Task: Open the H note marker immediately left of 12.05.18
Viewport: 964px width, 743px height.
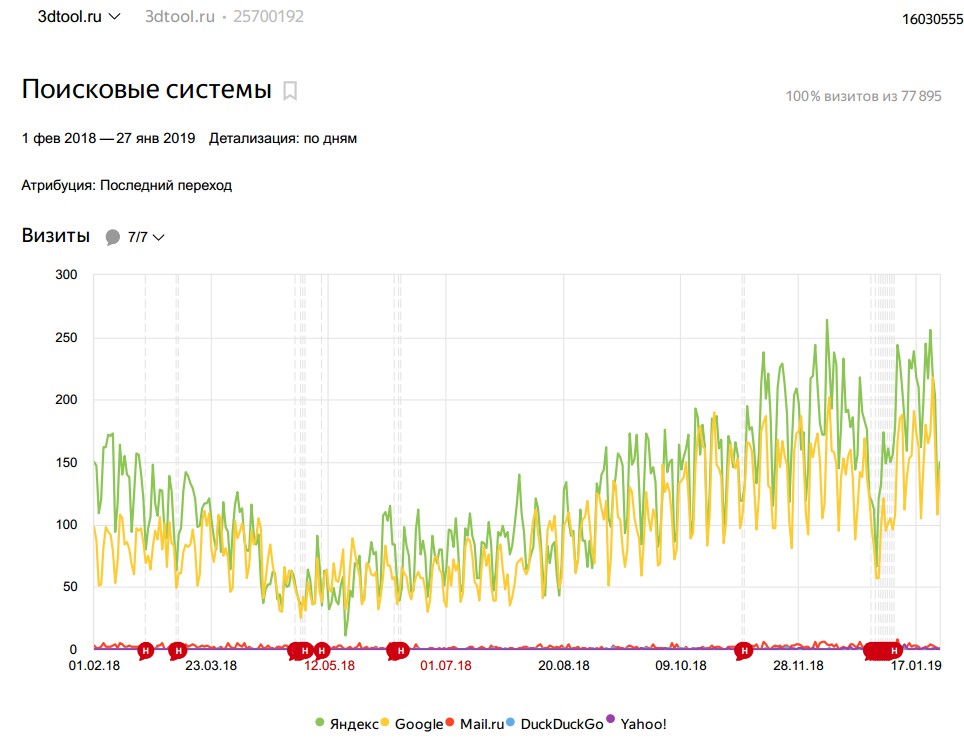Action: click(x=322, y=650)
